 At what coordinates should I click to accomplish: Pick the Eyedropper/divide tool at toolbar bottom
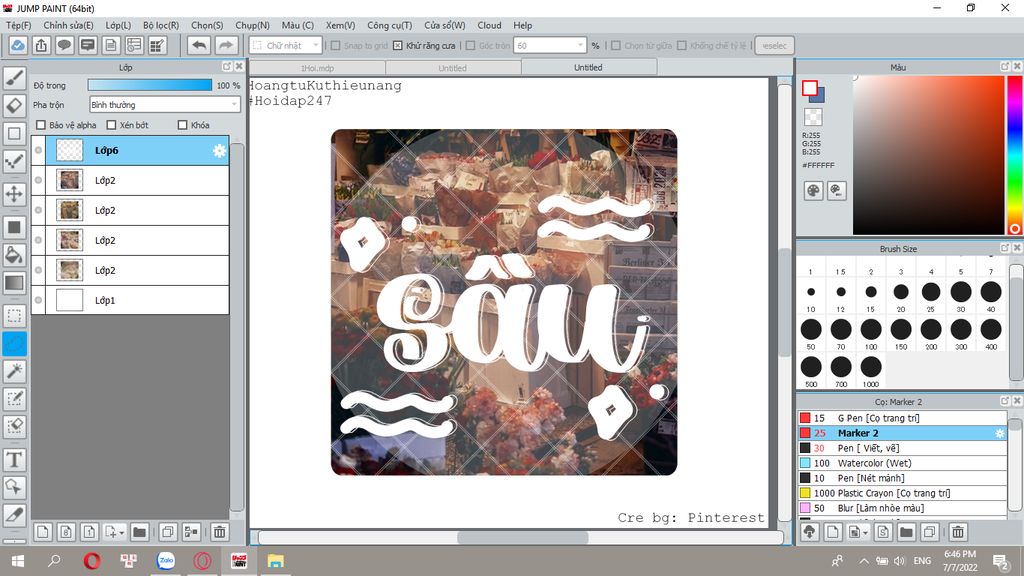(x=14, y=515)
